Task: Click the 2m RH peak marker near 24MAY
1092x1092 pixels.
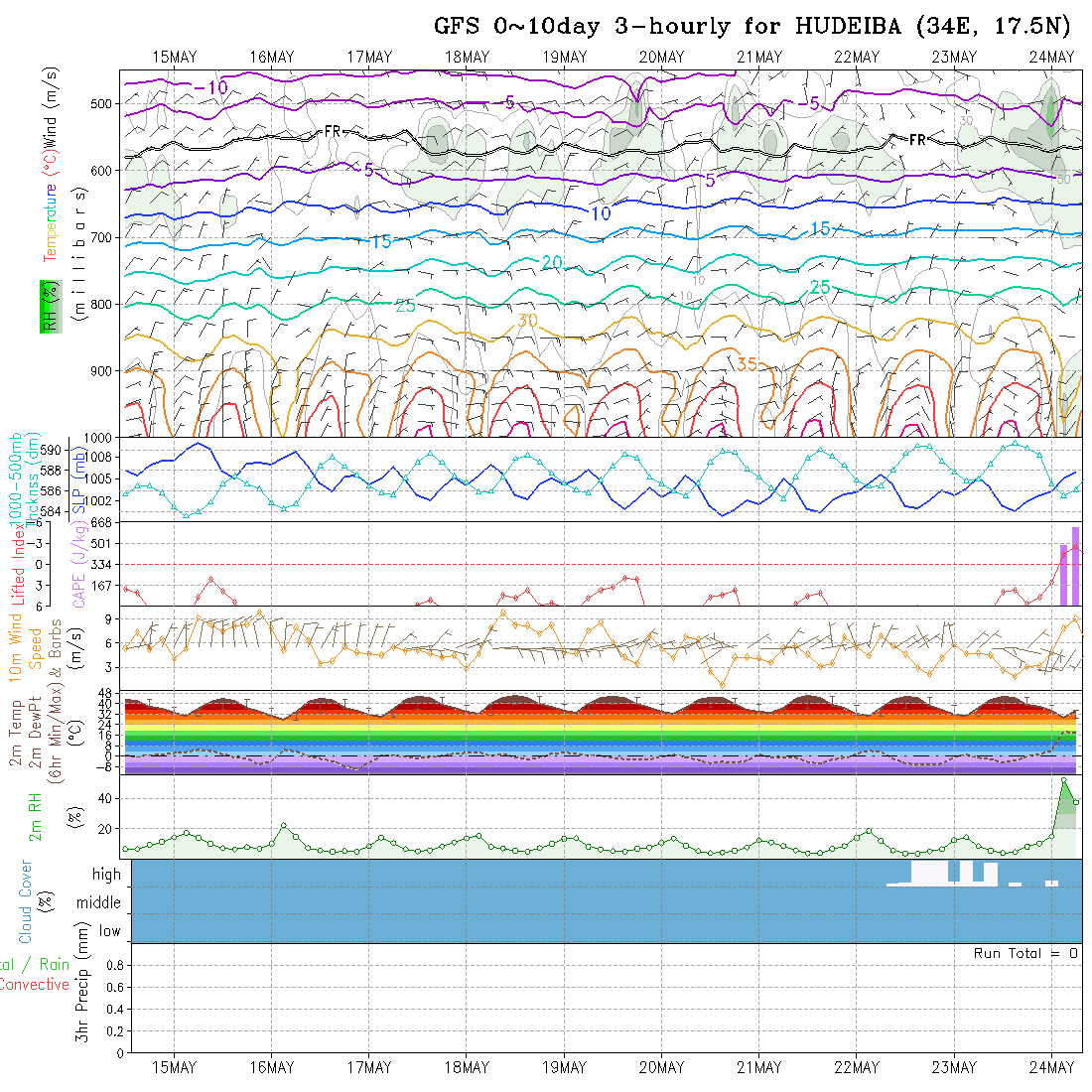Action: pyautogui.click(x=1064, y=780)
